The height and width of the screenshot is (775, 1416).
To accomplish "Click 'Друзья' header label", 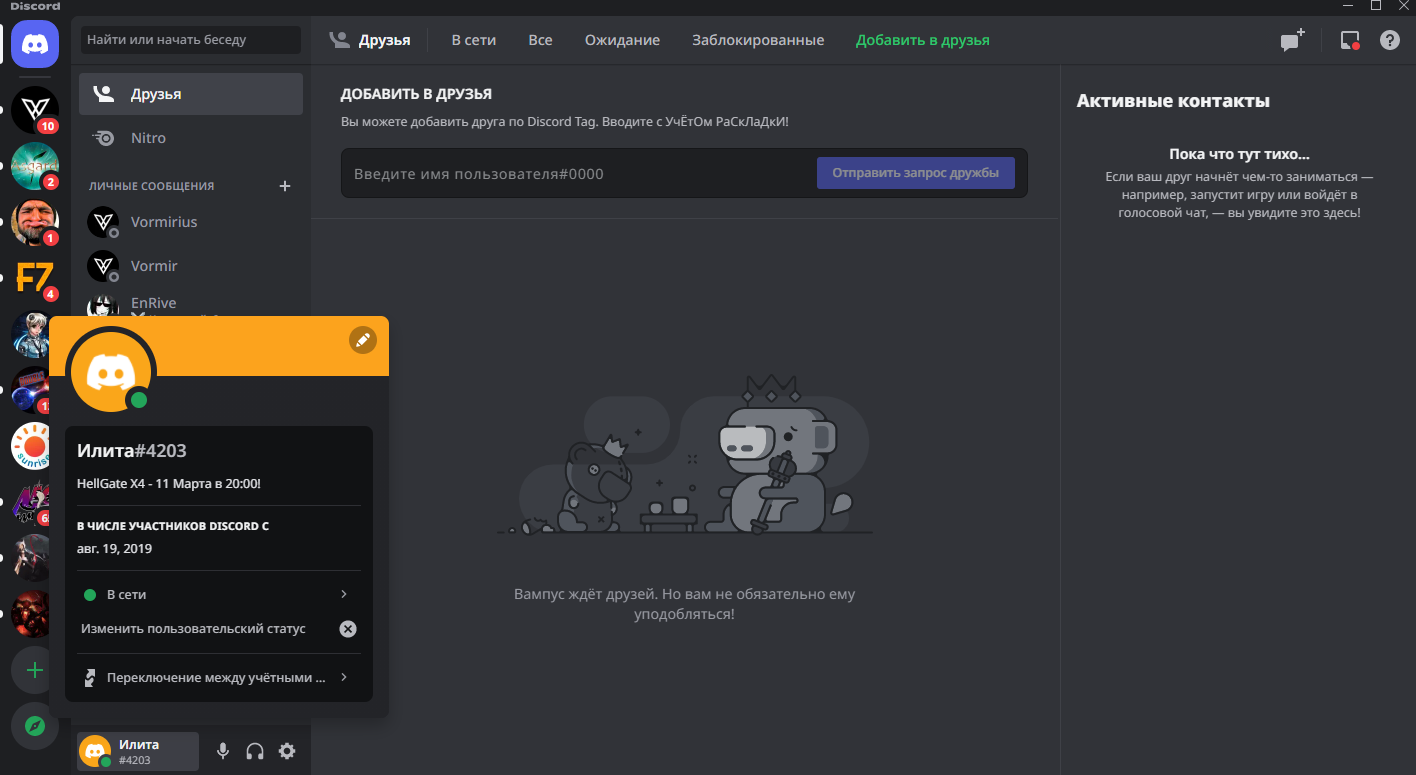I will click(x=385, y=40).
